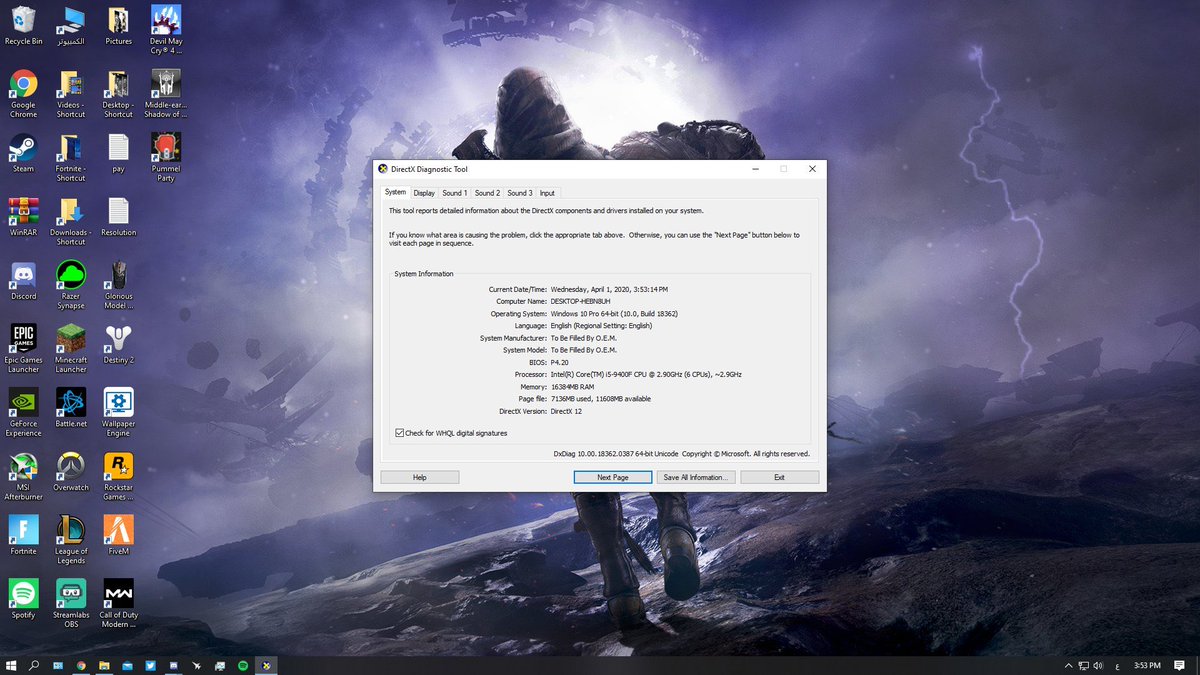Click the Help button in DxDiag
The image size is (1200, 675).
(x=420, y=478)
